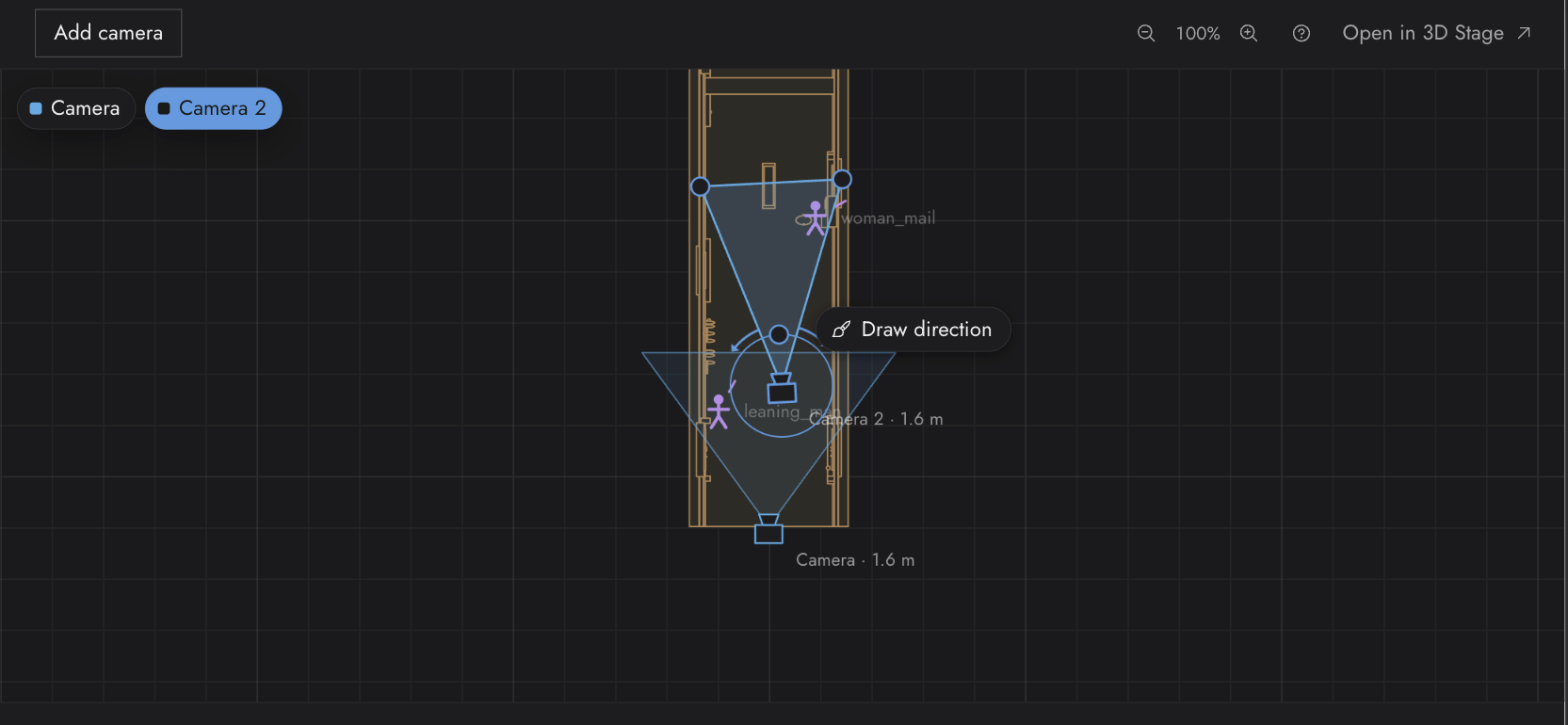The width and height of the screenshot is (1568, 725).
Task: Click the Camera 2 rotation handle circle
Action: coord(779,334)
